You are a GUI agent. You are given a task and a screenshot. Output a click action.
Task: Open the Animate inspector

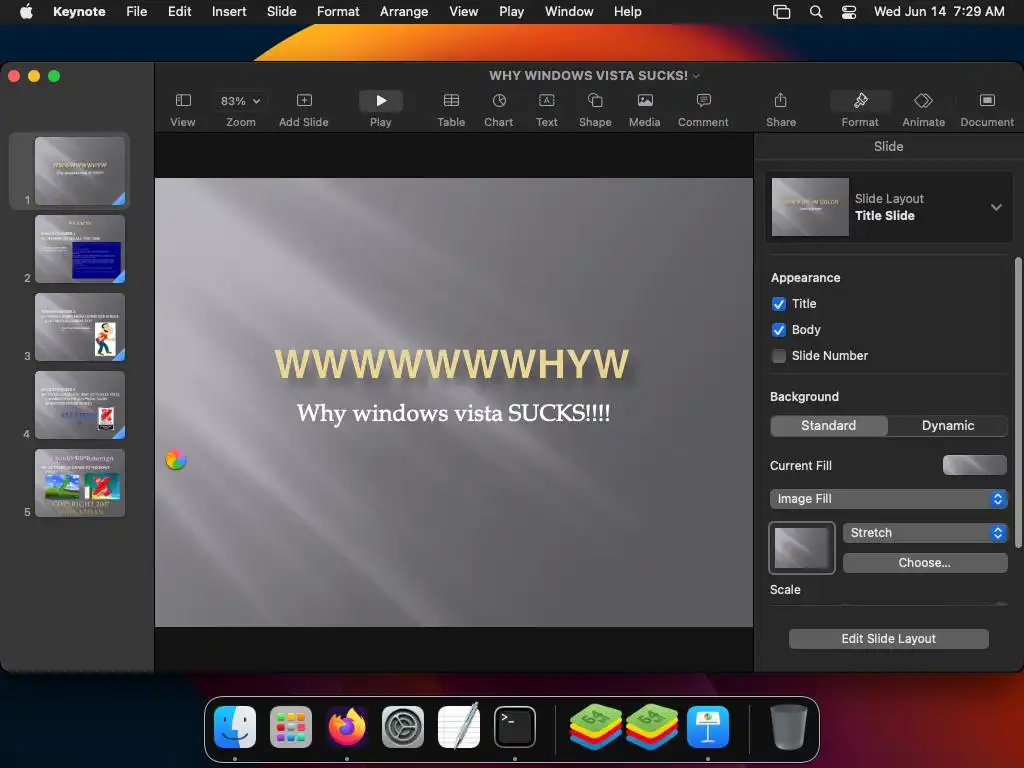pyautogui.click(x=923, y=109)
